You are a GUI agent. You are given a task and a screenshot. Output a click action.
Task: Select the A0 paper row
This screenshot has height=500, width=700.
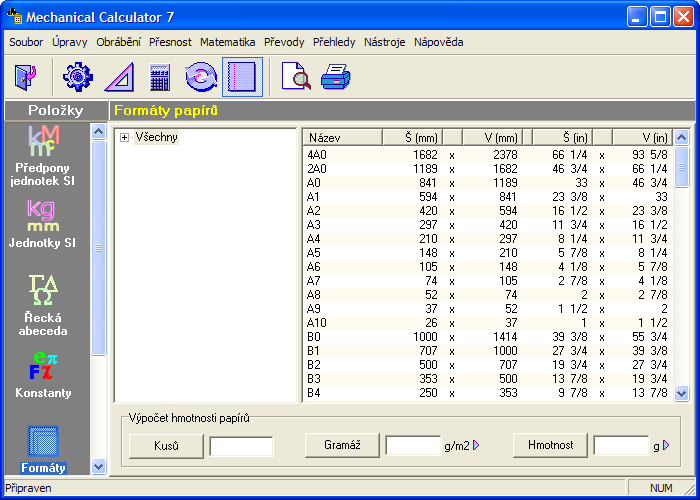click(x=488, y=183)
